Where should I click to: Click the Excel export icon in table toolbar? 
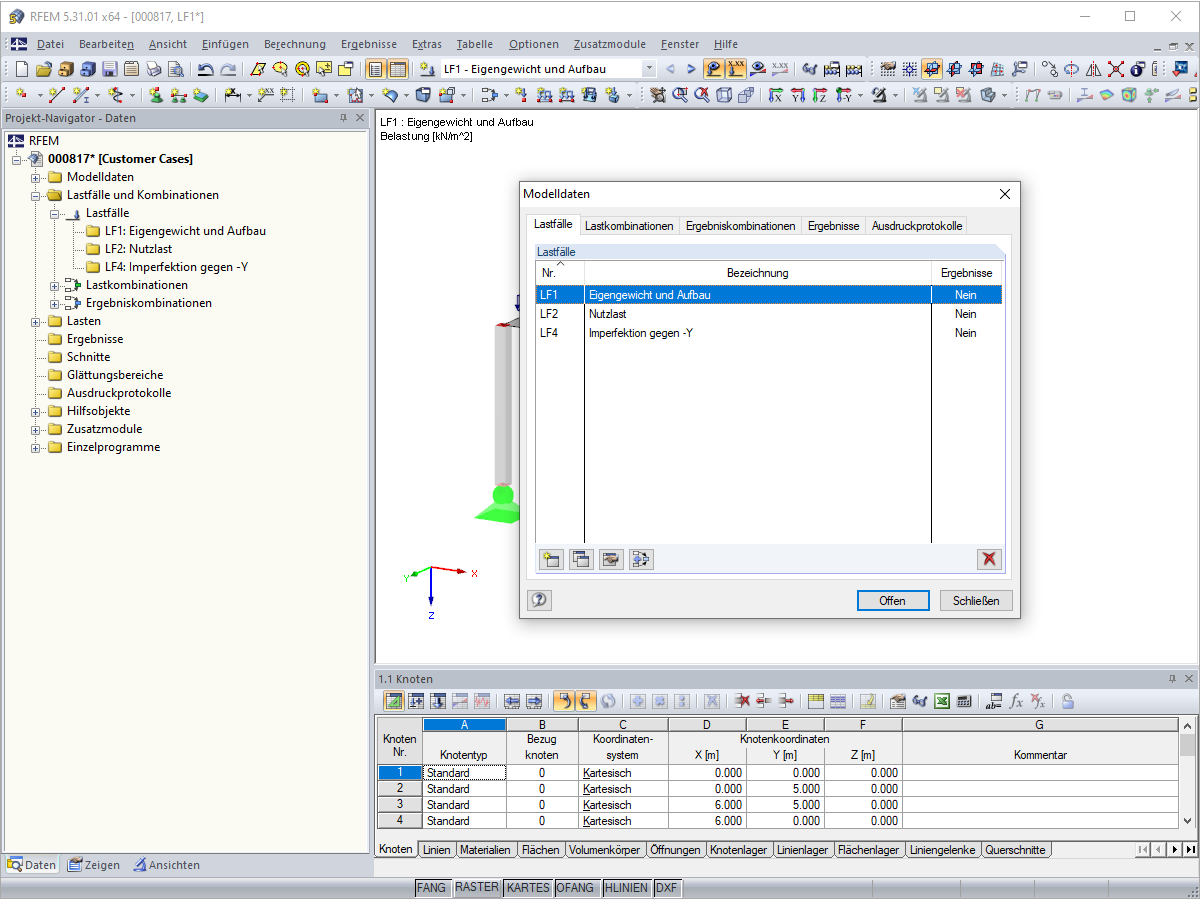(942, 701)
